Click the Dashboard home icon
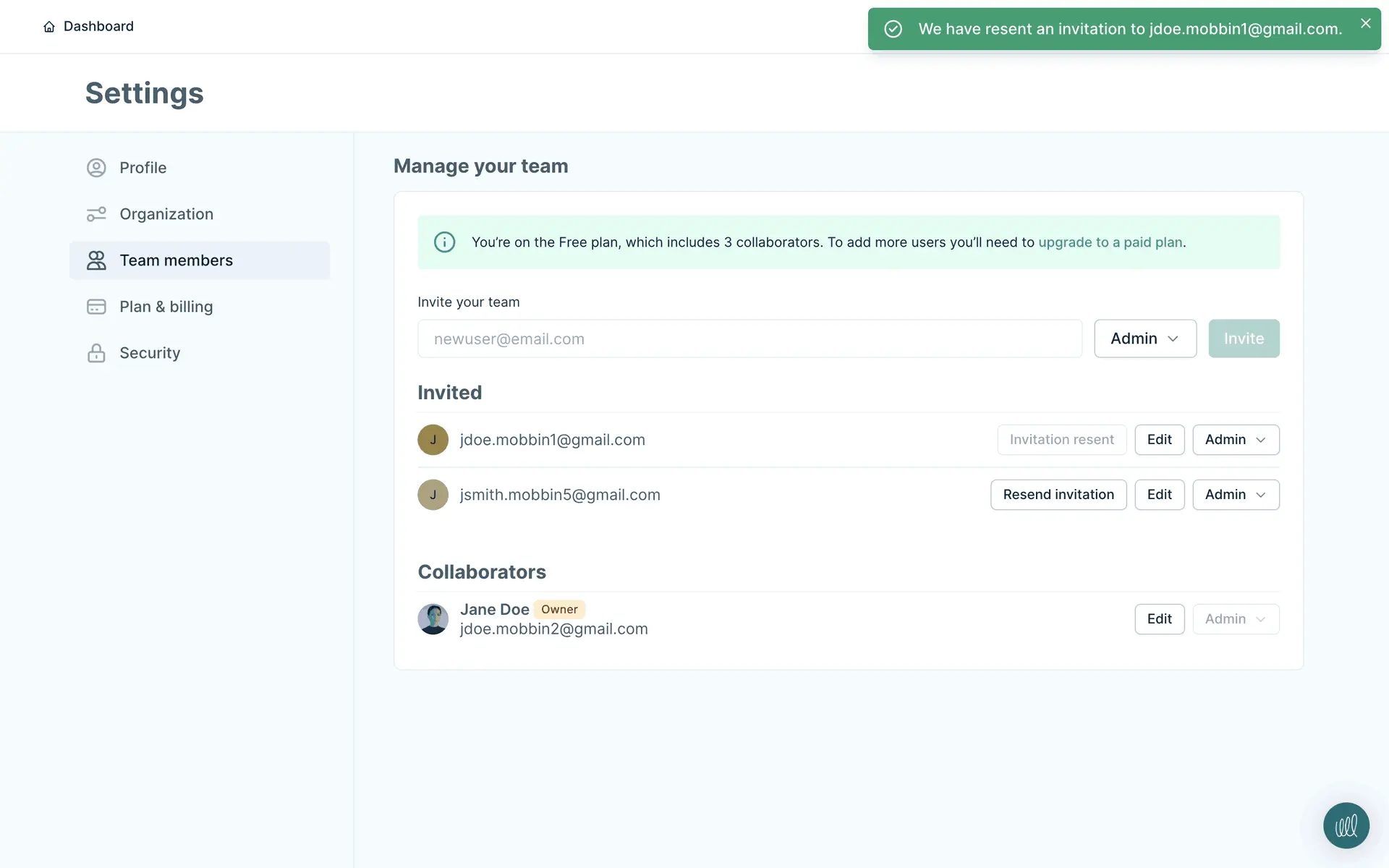 [49, 27]
